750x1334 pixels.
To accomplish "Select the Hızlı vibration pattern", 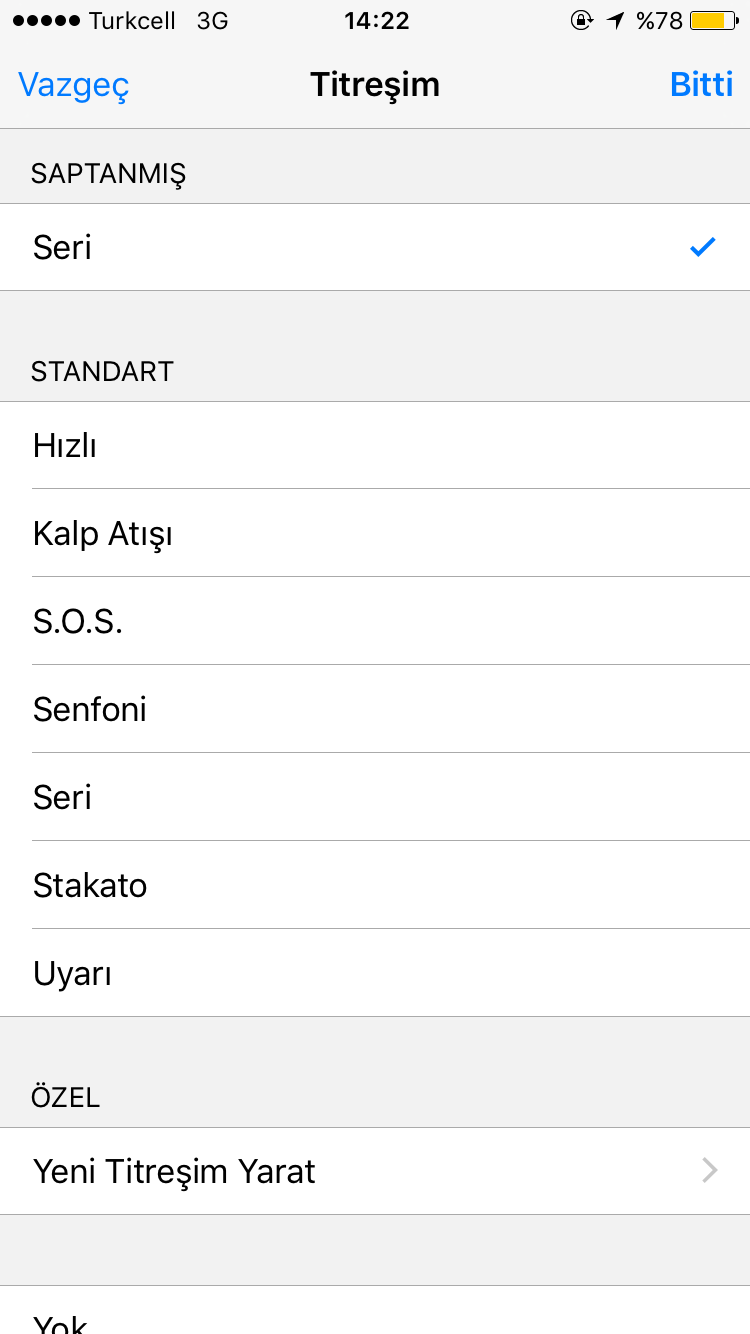I will point(375,445).
